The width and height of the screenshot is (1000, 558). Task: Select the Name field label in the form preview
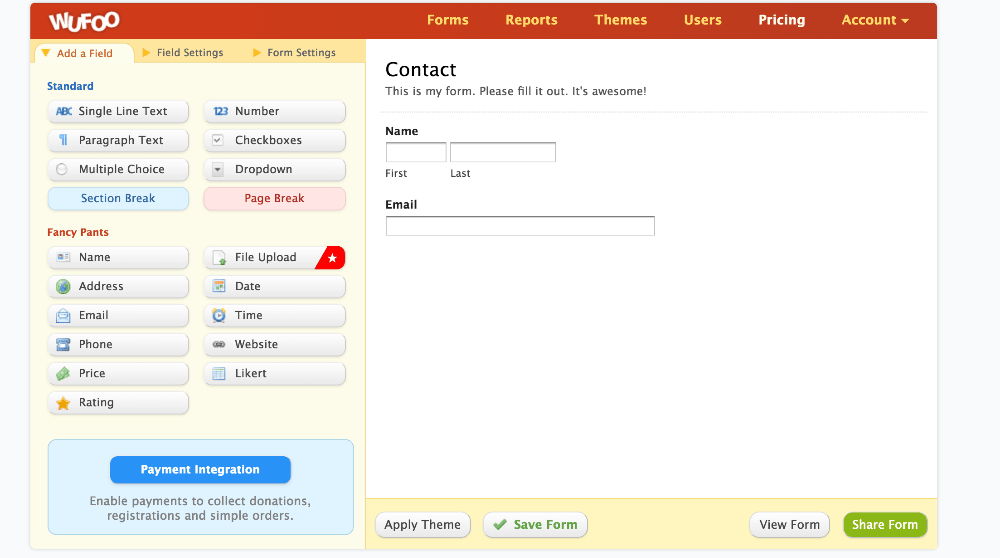(x=402, y=131)
